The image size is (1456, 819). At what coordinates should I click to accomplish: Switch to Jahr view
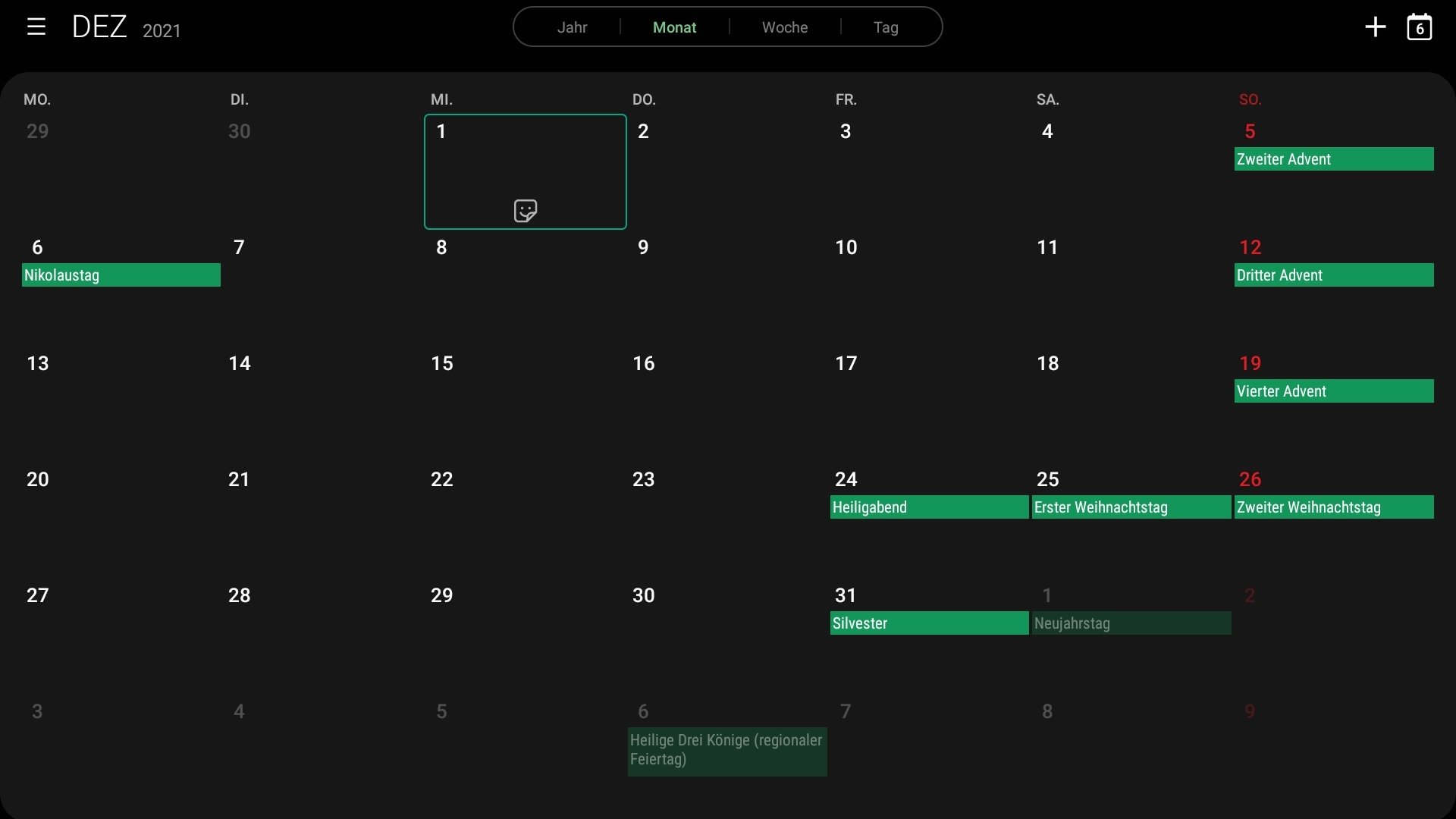coord(573,27)
